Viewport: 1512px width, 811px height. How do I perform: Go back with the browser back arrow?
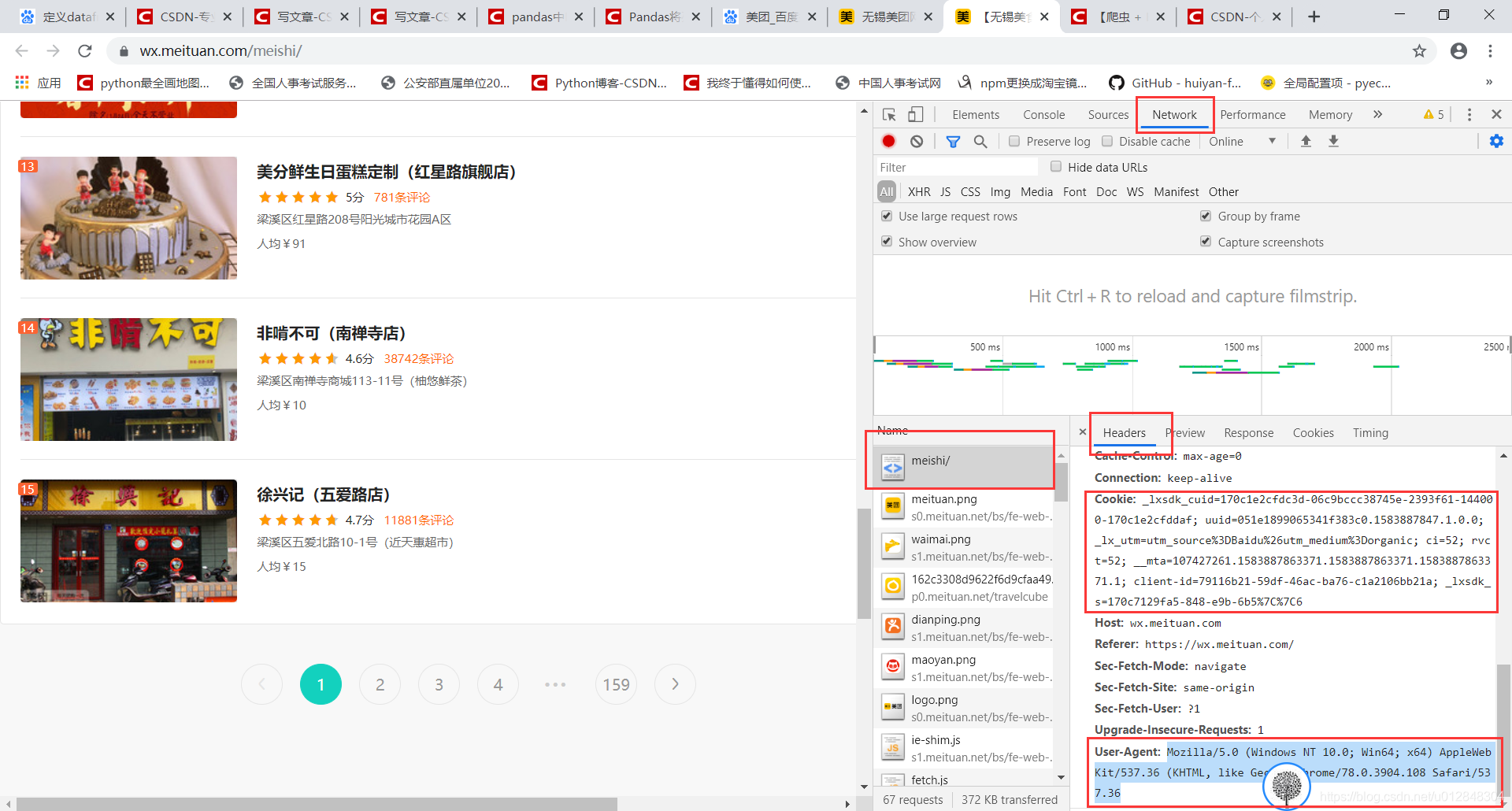(x=22, y=51)
